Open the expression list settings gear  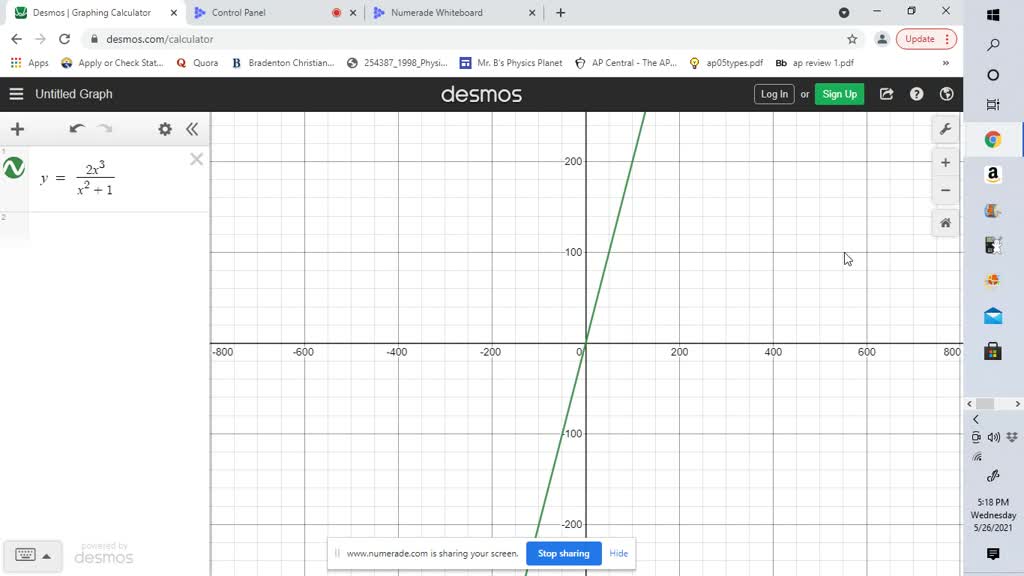[164, 129]
